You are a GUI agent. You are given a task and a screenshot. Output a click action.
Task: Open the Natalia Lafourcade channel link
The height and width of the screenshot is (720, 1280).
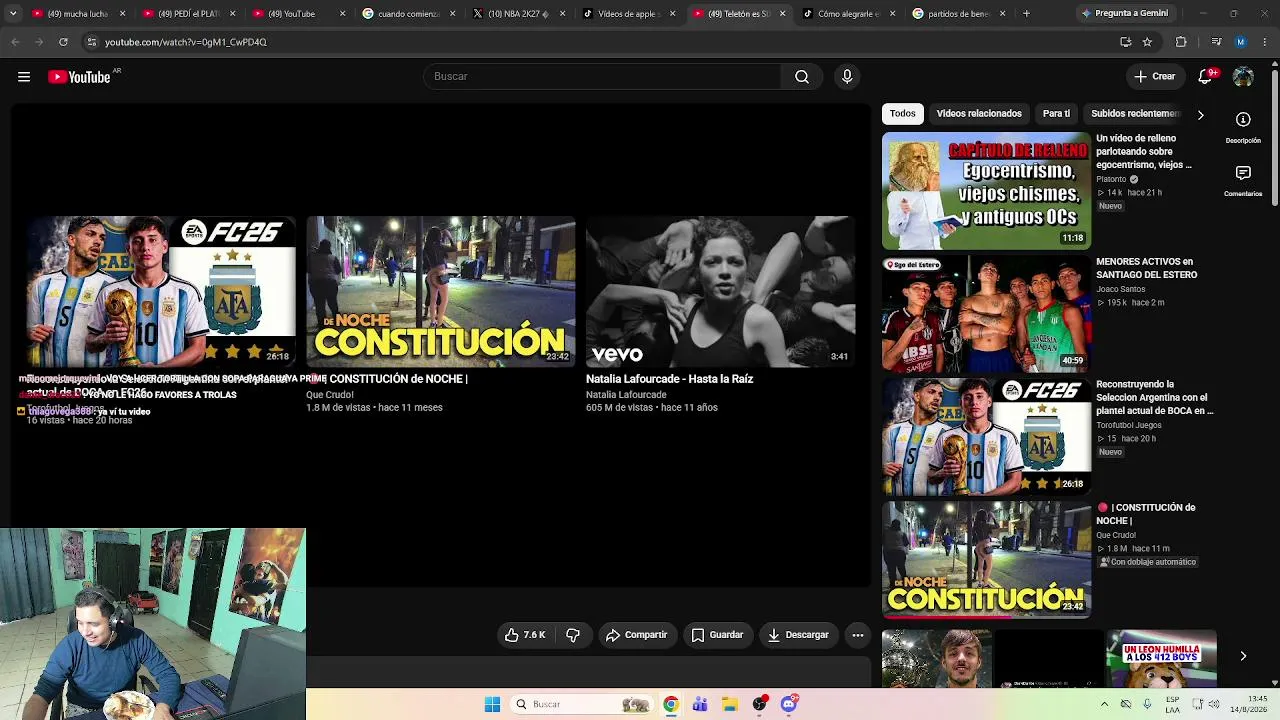coord(626,395)
